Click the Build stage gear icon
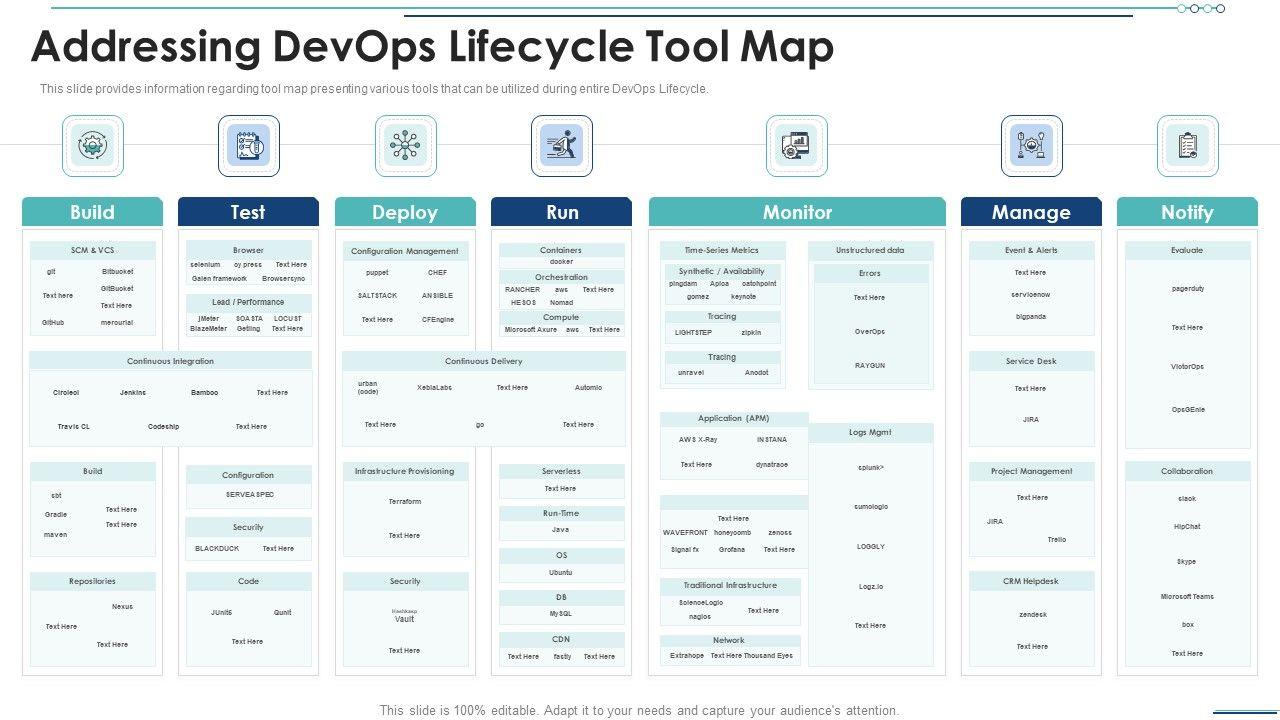1280x720 pixels. (93, 146)
